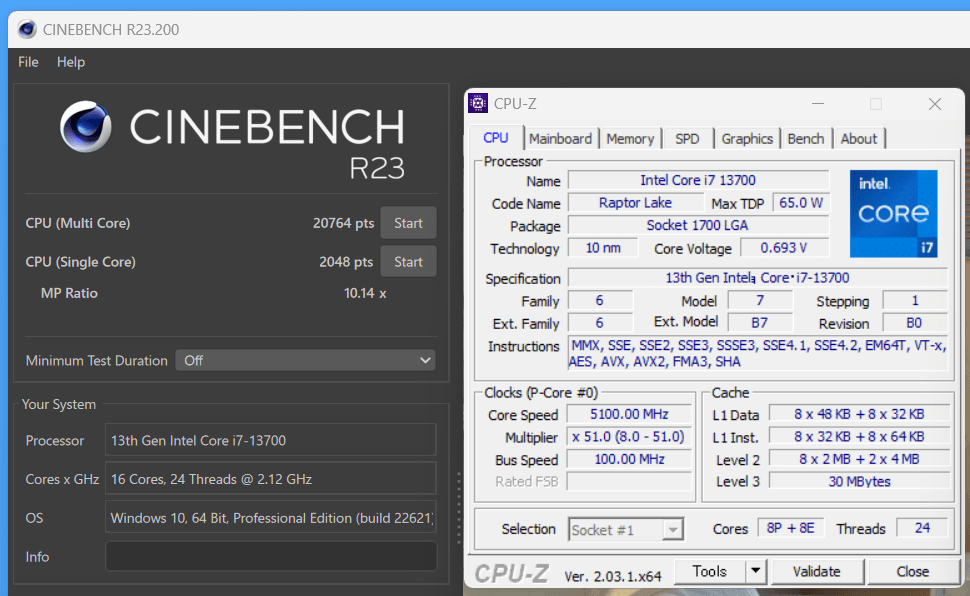Viewport: 970px width, 596px height.
Task: Click the Validate button
Action: [817, 571]
